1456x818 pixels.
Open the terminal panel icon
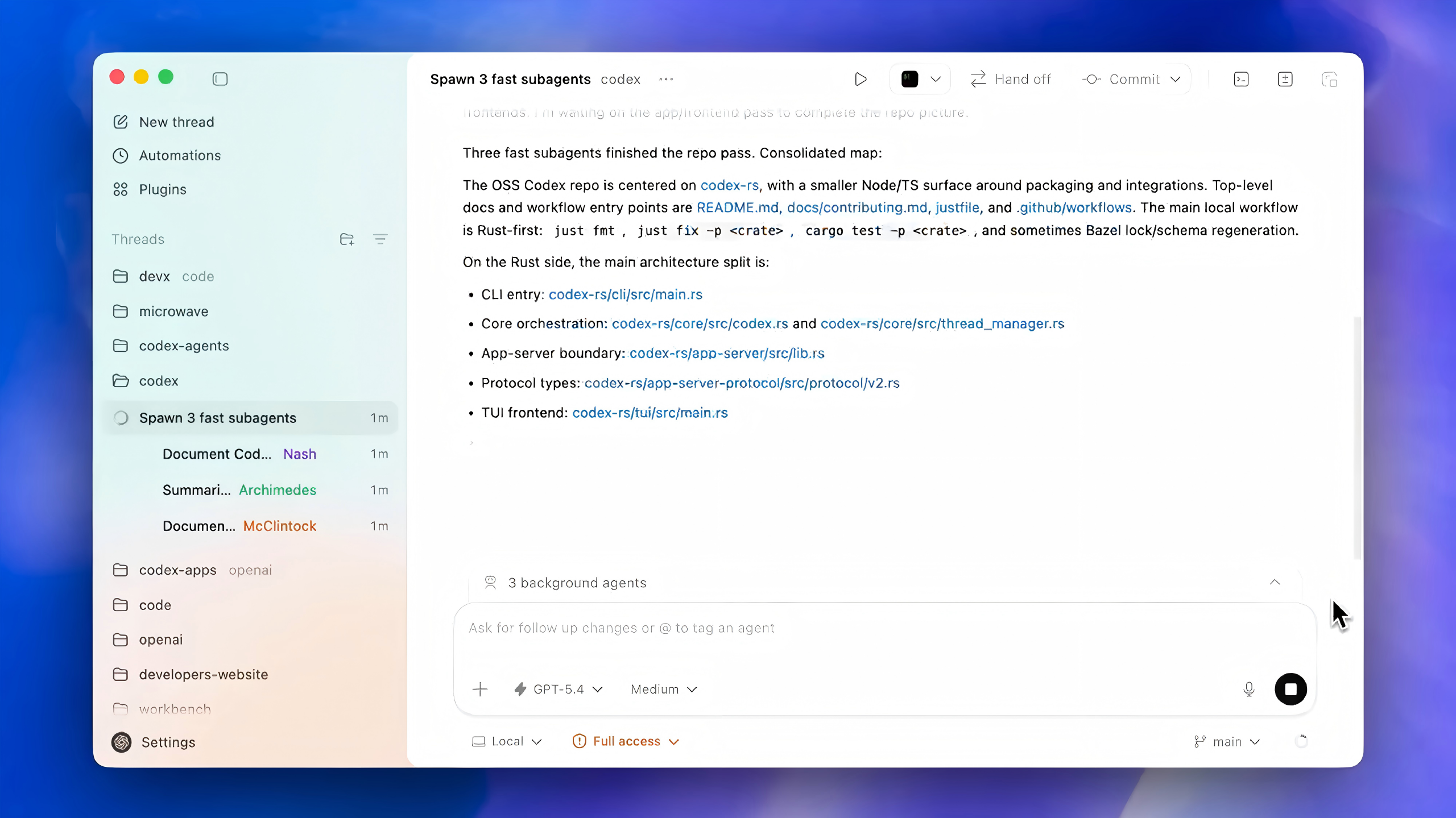click(x=1241, y=80)
